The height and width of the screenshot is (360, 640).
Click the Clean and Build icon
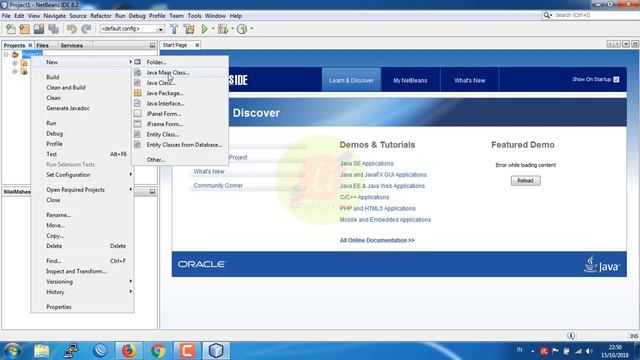(189, 29)
